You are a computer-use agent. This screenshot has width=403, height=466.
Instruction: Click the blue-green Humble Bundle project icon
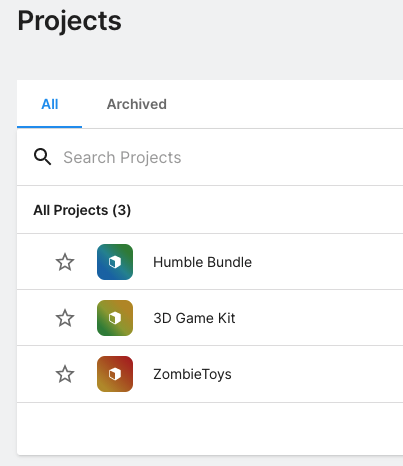(x=115, y=262)
